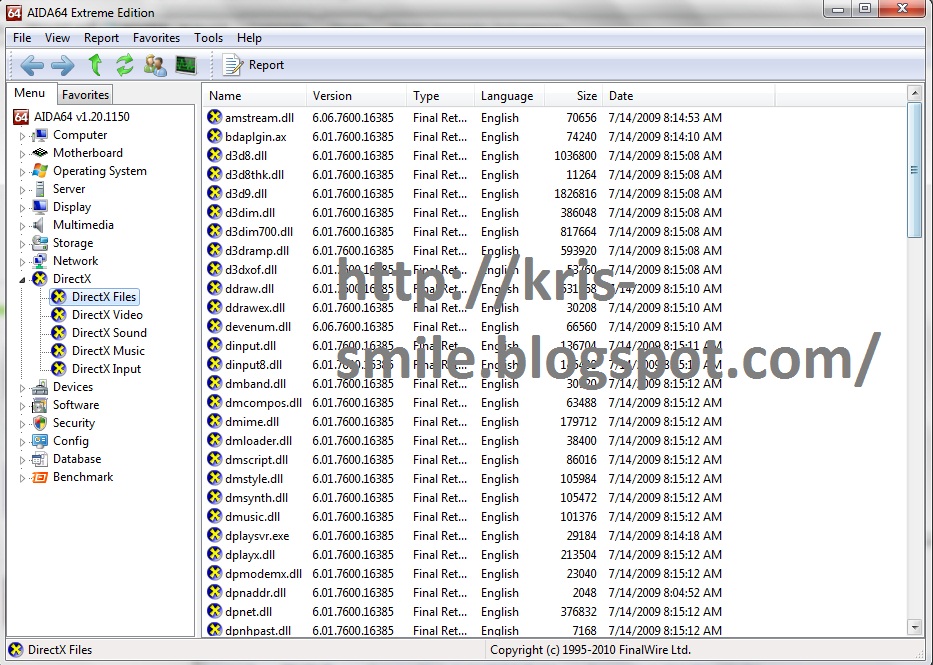Select the Motherboard icon in the tree
The image size is (933, 665).
pos(40,153)
